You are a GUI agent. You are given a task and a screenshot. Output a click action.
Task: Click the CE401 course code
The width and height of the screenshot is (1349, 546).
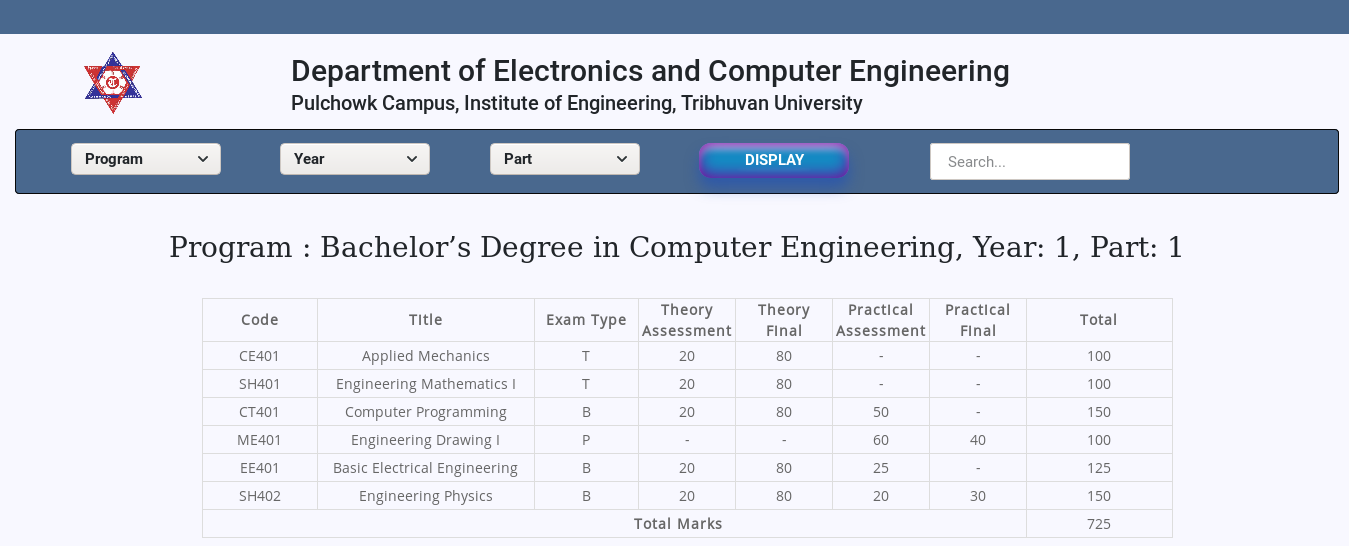point(260,356)
